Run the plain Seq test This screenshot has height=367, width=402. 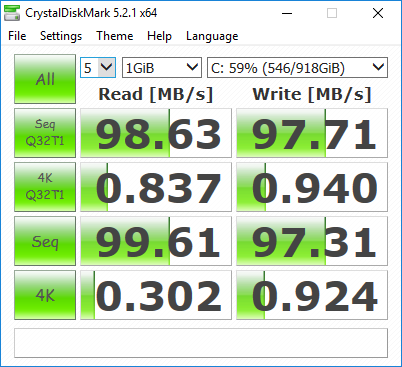point(45,241)
